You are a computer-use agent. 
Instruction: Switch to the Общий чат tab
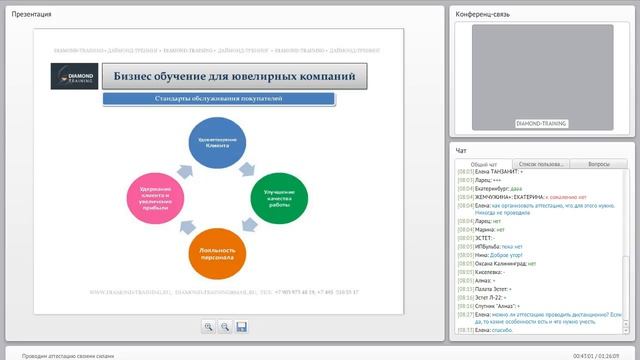coord(484,164)
